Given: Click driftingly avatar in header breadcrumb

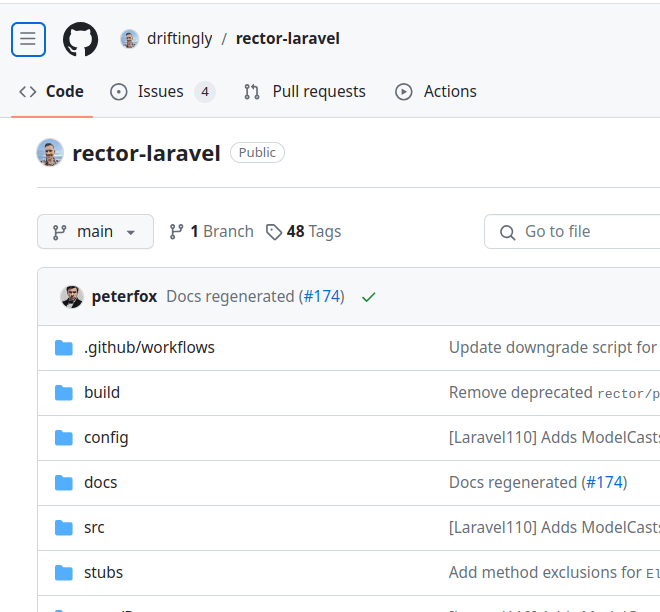Looking at the screenshot, I should click(x=129, y=39).
